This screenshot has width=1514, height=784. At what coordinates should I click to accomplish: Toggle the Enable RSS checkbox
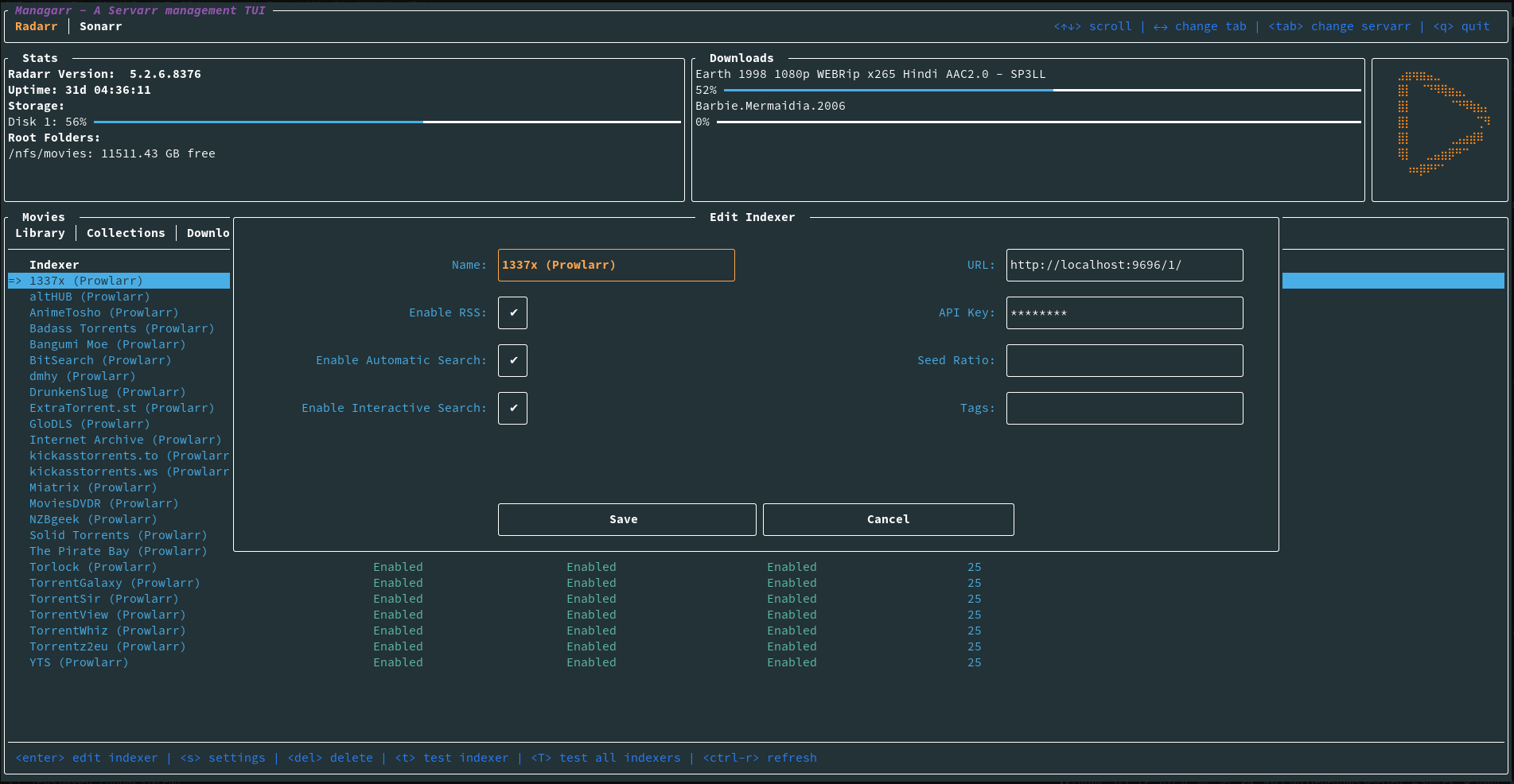coord(512,312)
